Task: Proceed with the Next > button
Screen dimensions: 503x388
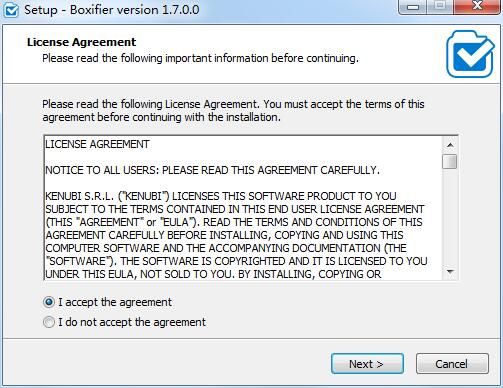Action: (x=367, y=364)
